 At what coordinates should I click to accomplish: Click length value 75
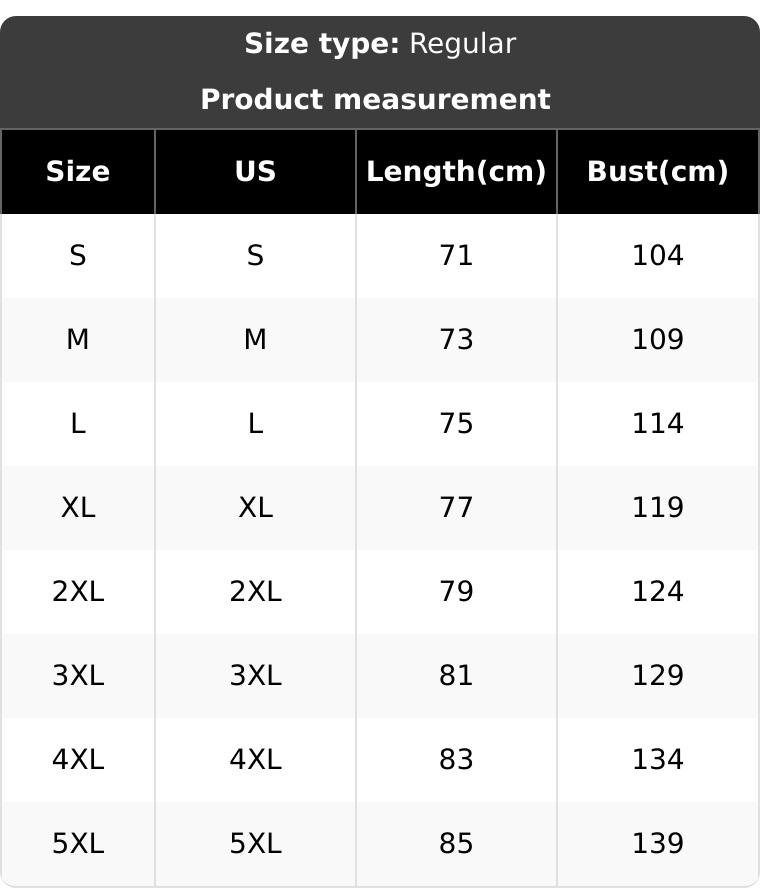[456, 424]
